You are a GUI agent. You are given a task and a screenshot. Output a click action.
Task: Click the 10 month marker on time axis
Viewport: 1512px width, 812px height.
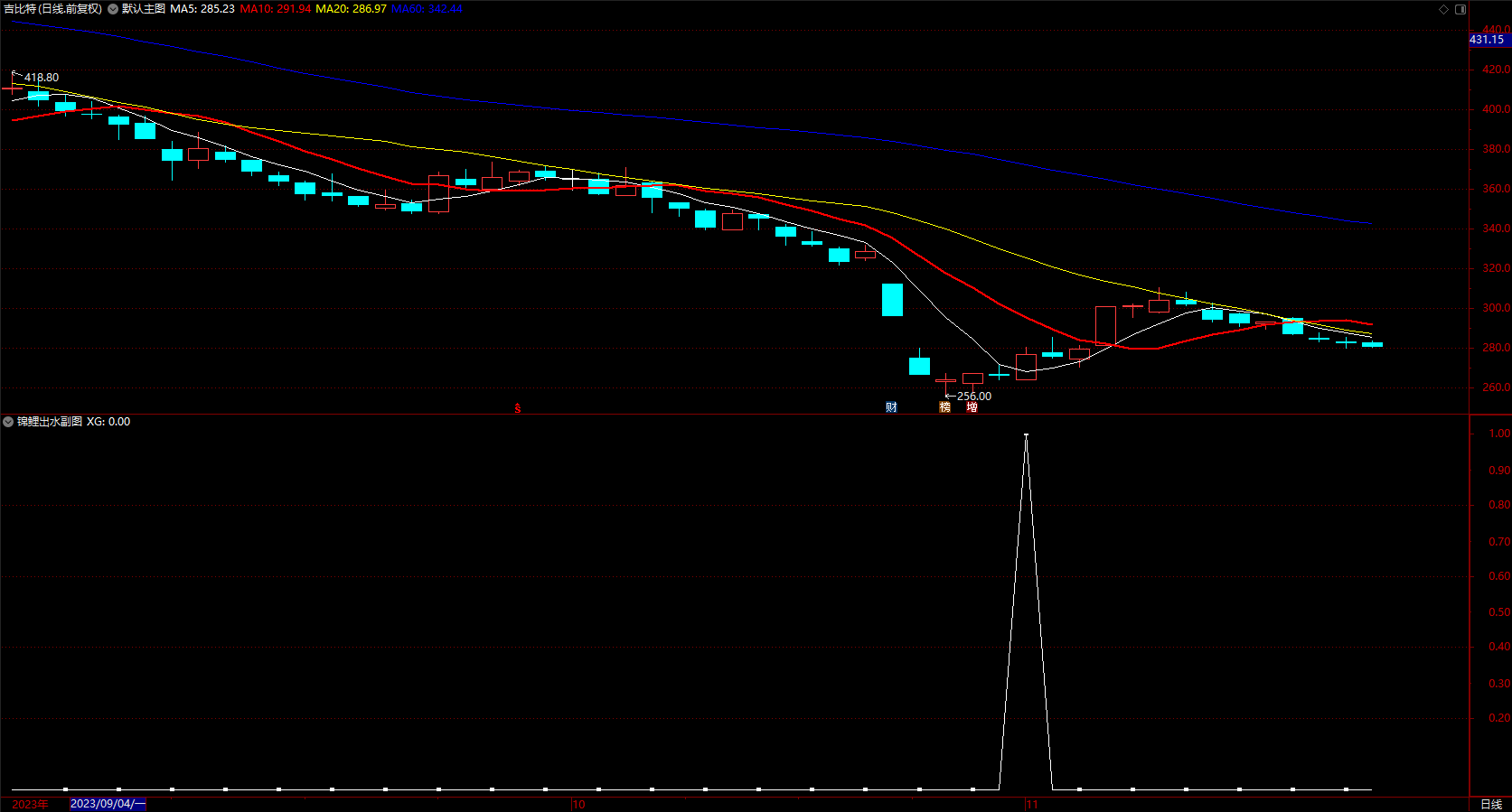click(x=578, y=804)
